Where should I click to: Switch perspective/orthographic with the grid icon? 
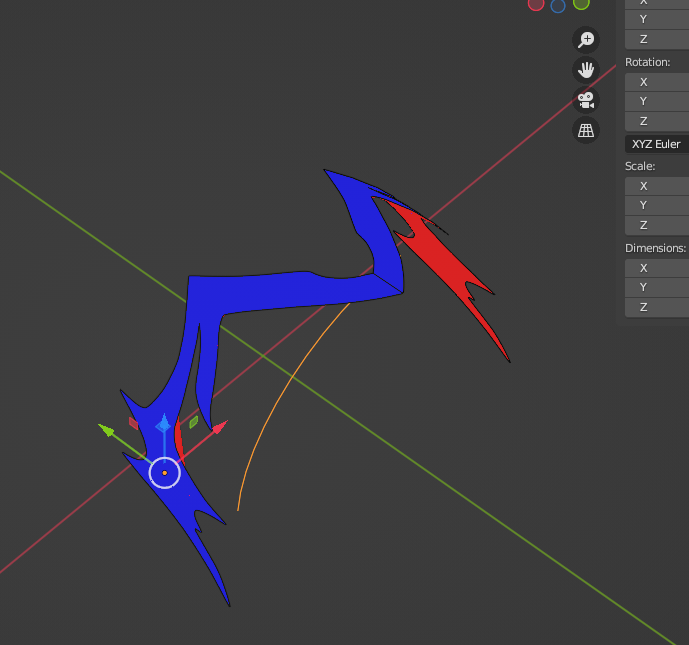pyautogui.click(x=586, y=130)
